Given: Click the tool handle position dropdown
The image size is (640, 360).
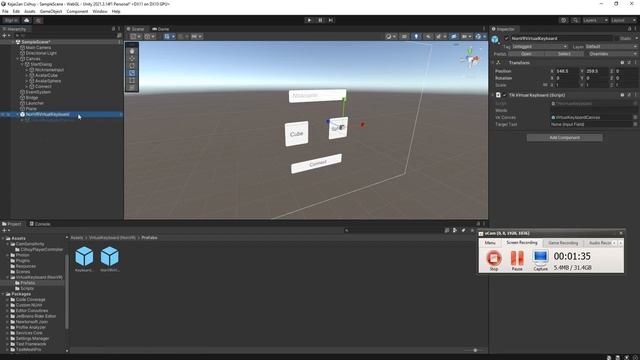Looking at the screenshot, I should (136, 36).
